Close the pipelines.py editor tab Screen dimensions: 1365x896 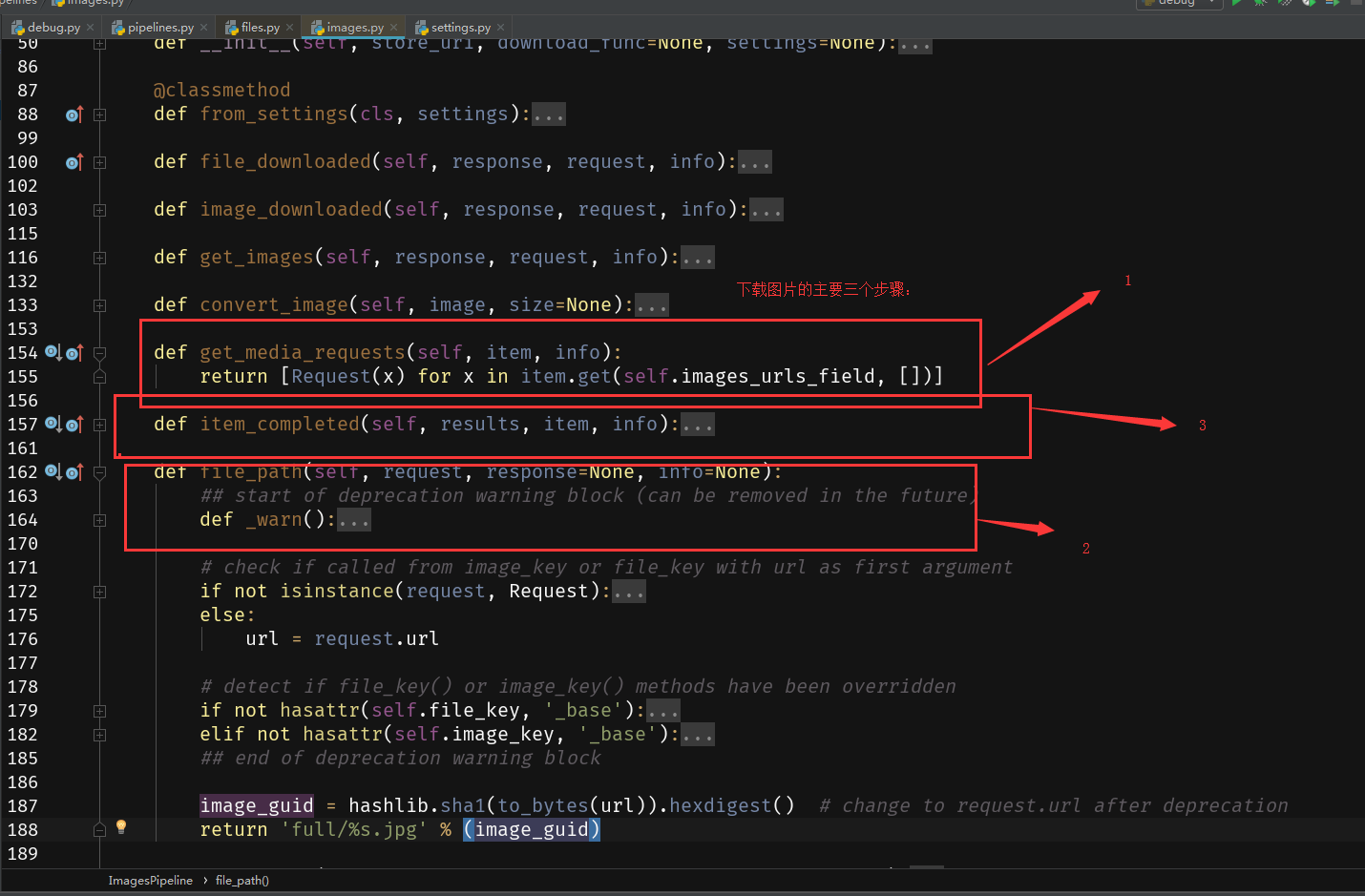click(x=204, y=28)
